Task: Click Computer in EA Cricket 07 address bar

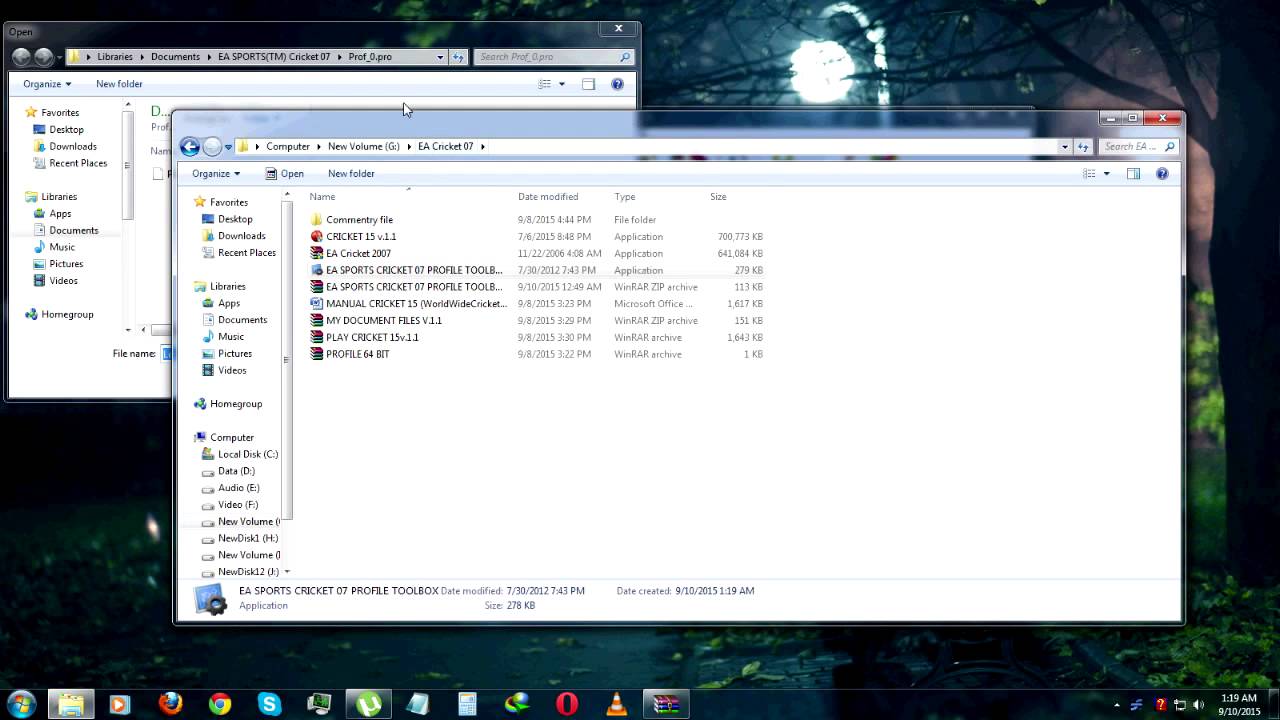Action: [288, 147]
